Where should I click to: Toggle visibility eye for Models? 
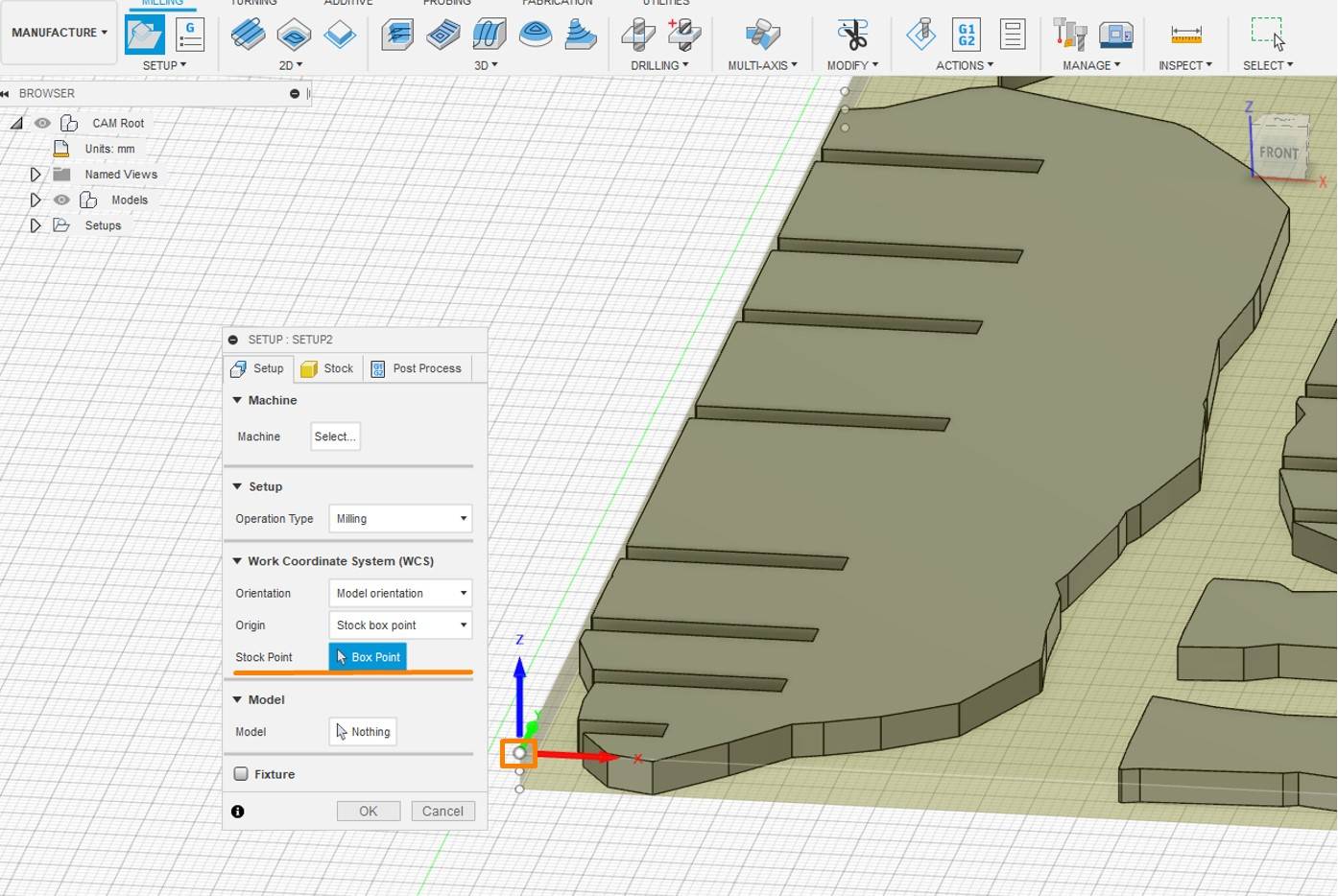tap(61, 200)
